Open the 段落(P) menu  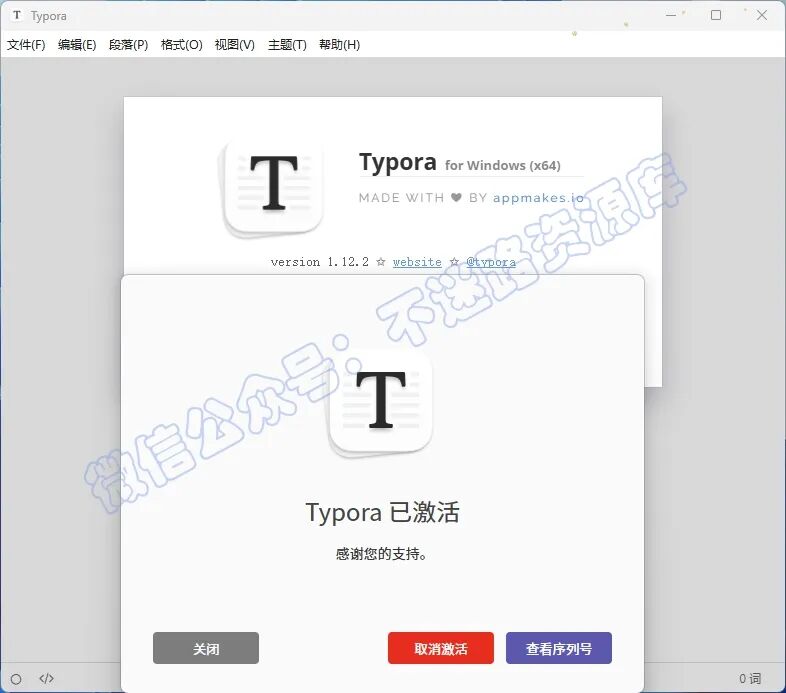coord(128,45)
